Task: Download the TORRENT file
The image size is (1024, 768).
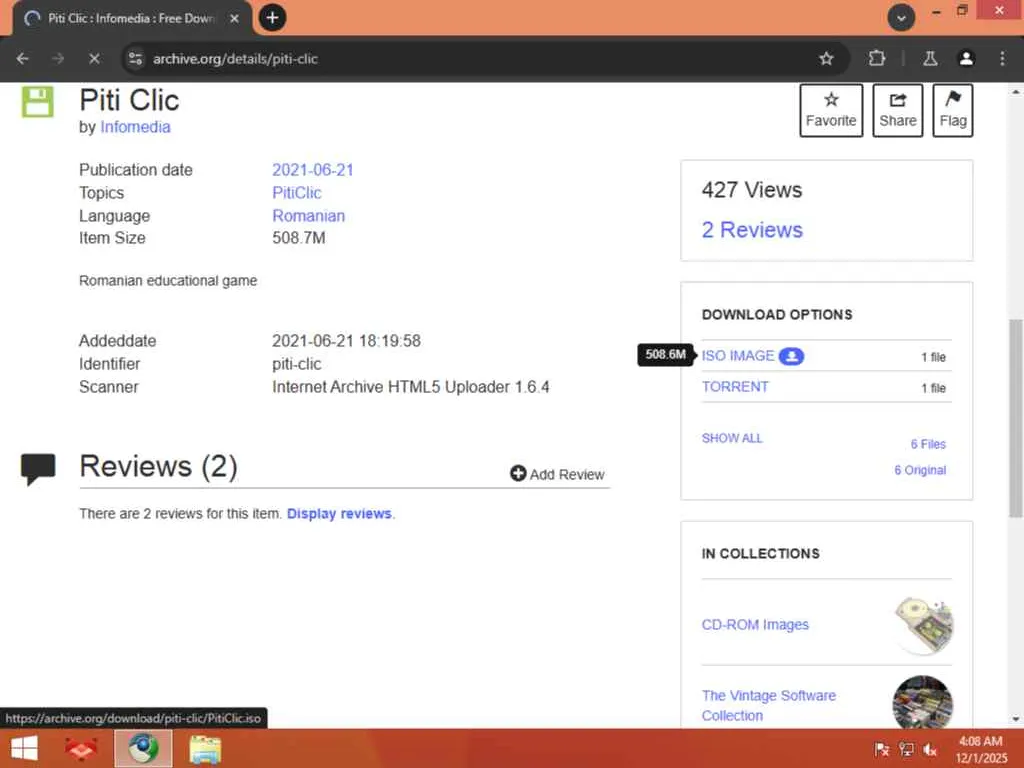Action: [735, 387]
